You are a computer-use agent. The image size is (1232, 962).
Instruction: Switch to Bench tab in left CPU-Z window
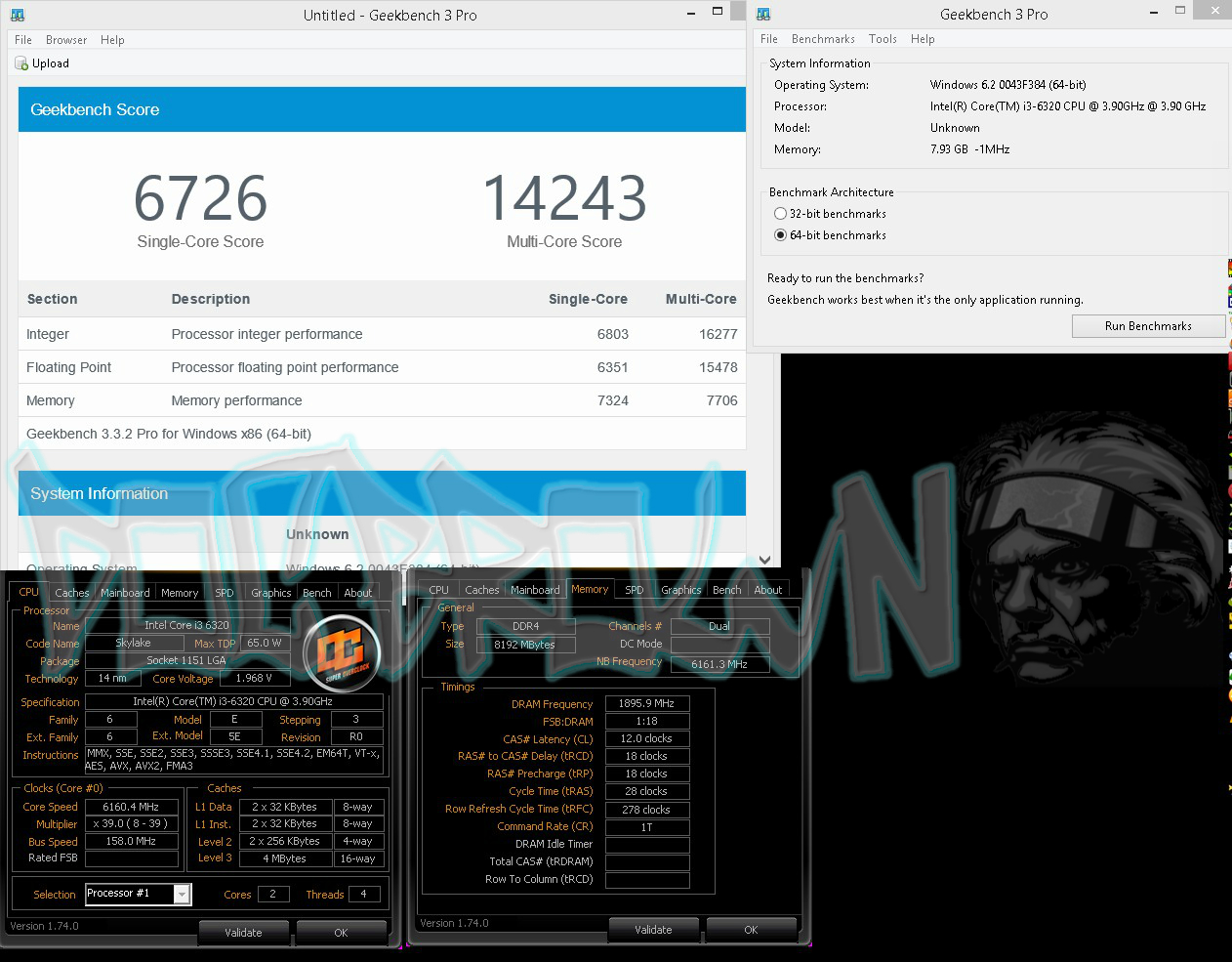(x=316, y=593)
